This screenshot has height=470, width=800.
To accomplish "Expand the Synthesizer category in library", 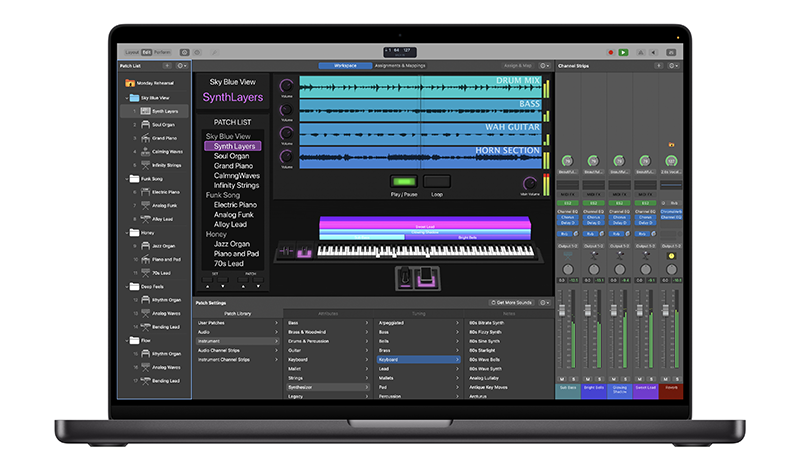I will tap(366, 386).
